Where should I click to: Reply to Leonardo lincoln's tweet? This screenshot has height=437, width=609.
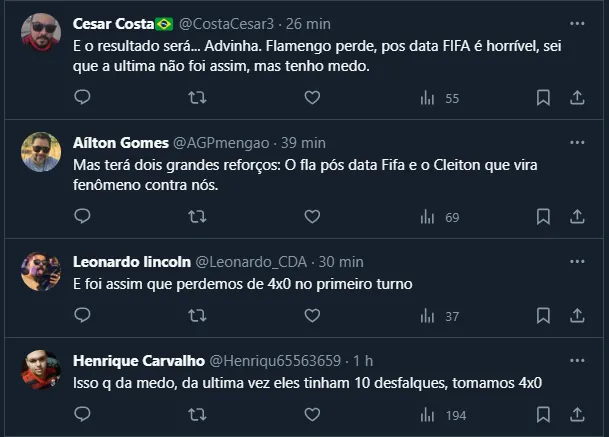(x=83, y=315)
